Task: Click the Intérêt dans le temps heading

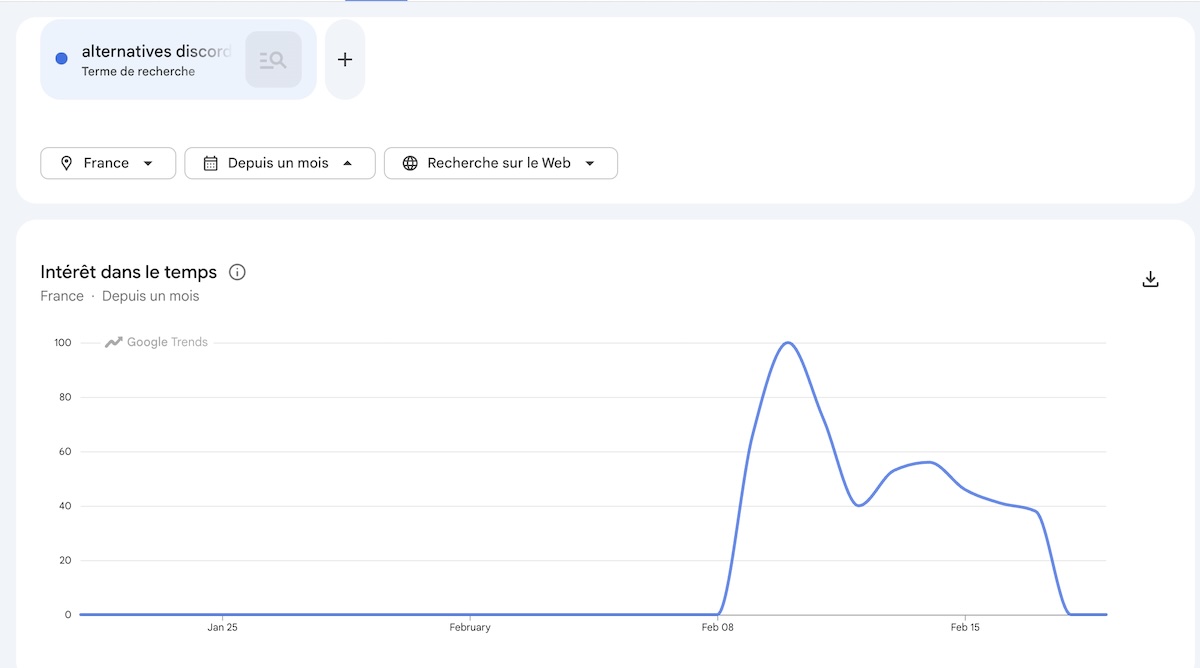Action: 128,272
